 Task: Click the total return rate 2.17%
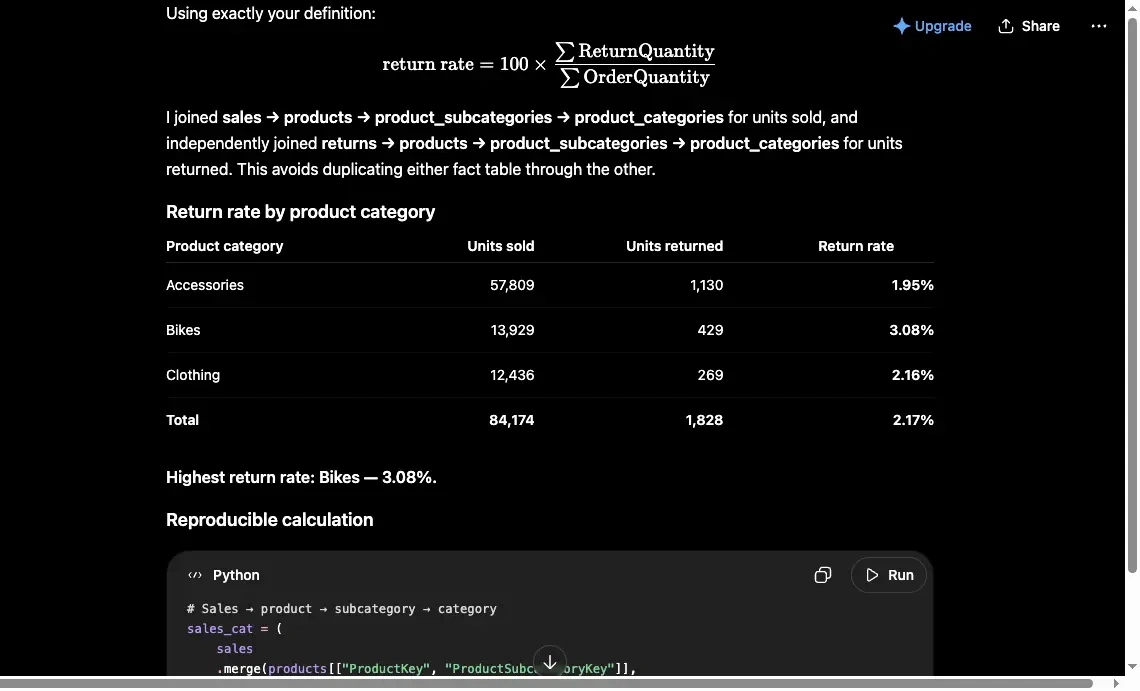912,420
